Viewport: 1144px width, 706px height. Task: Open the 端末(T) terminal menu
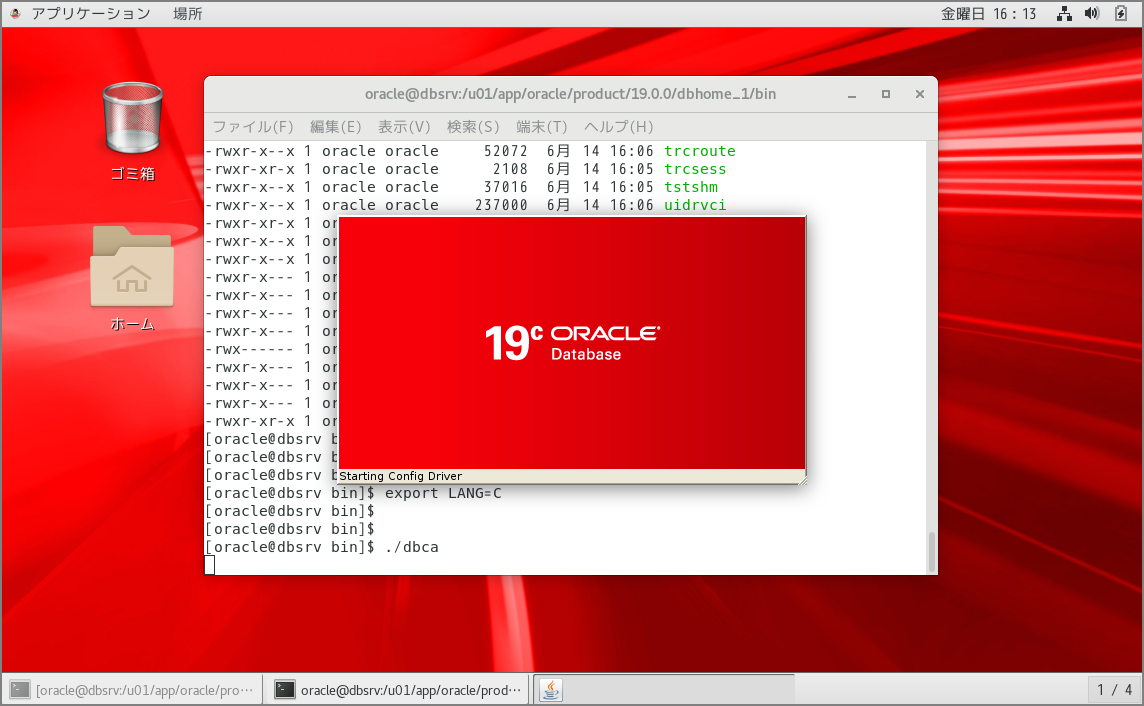541,127
